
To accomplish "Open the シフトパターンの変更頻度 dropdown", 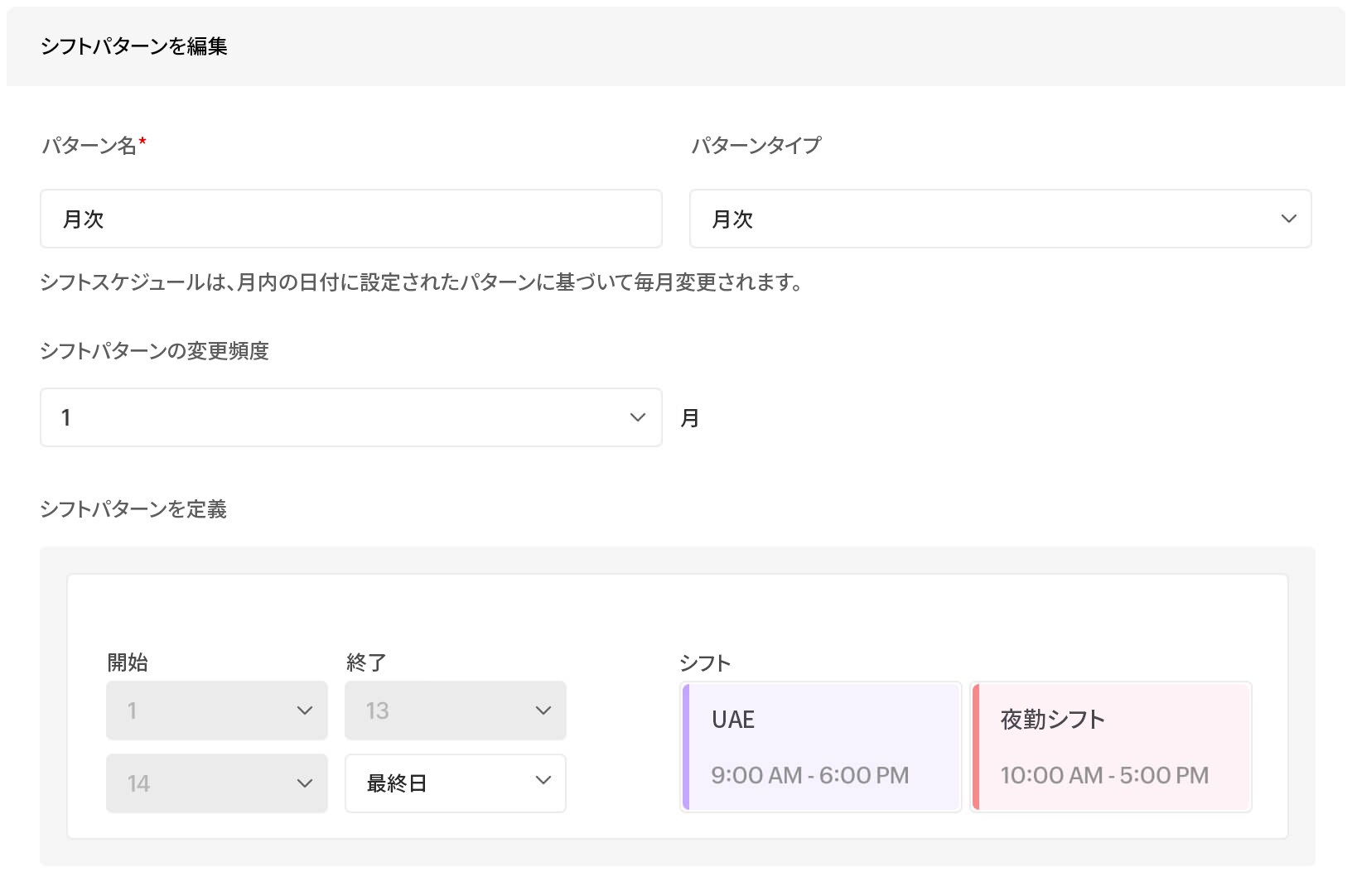I will 350,417.
